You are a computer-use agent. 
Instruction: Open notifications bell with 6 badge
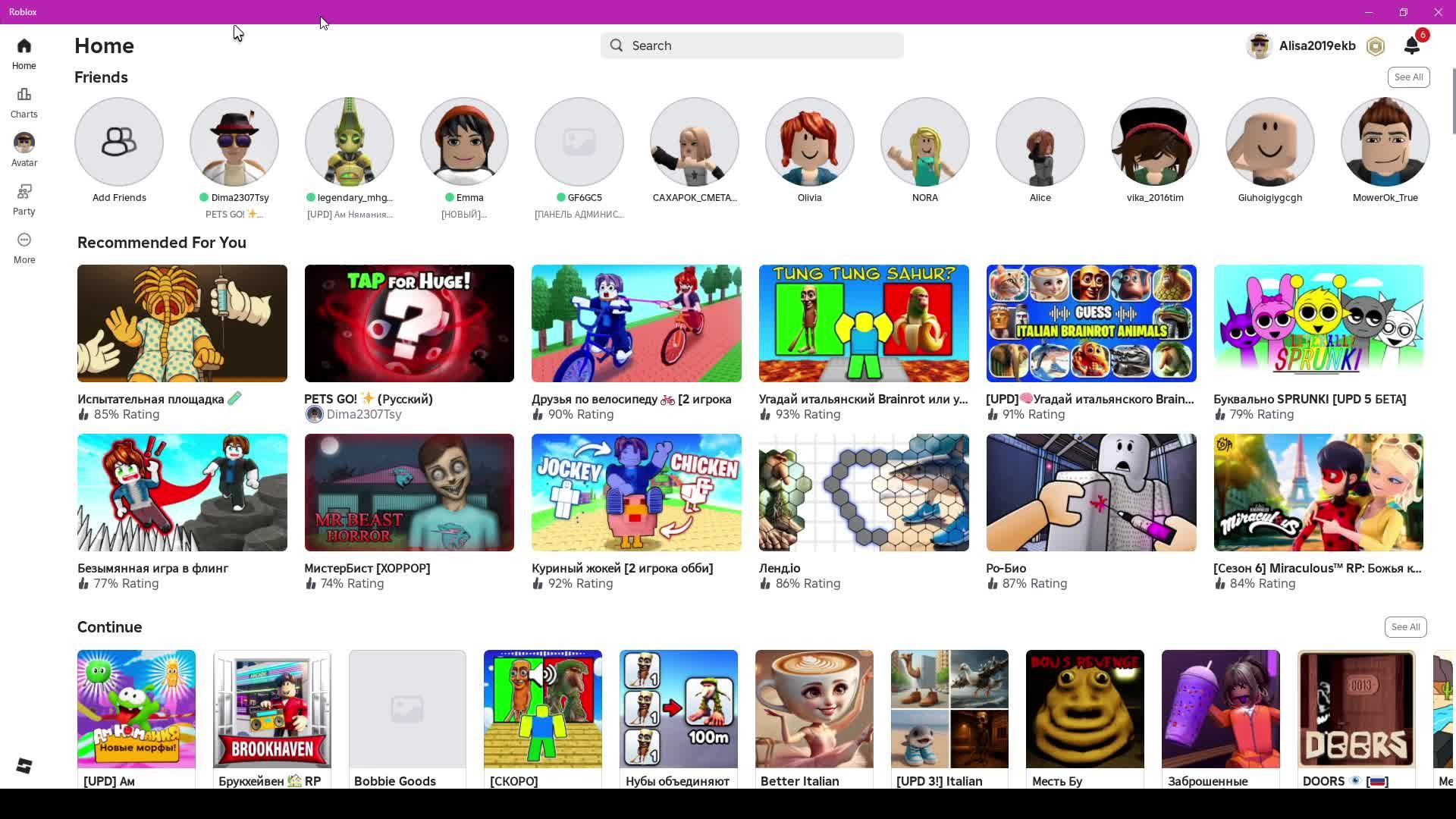coord(1411,45)
